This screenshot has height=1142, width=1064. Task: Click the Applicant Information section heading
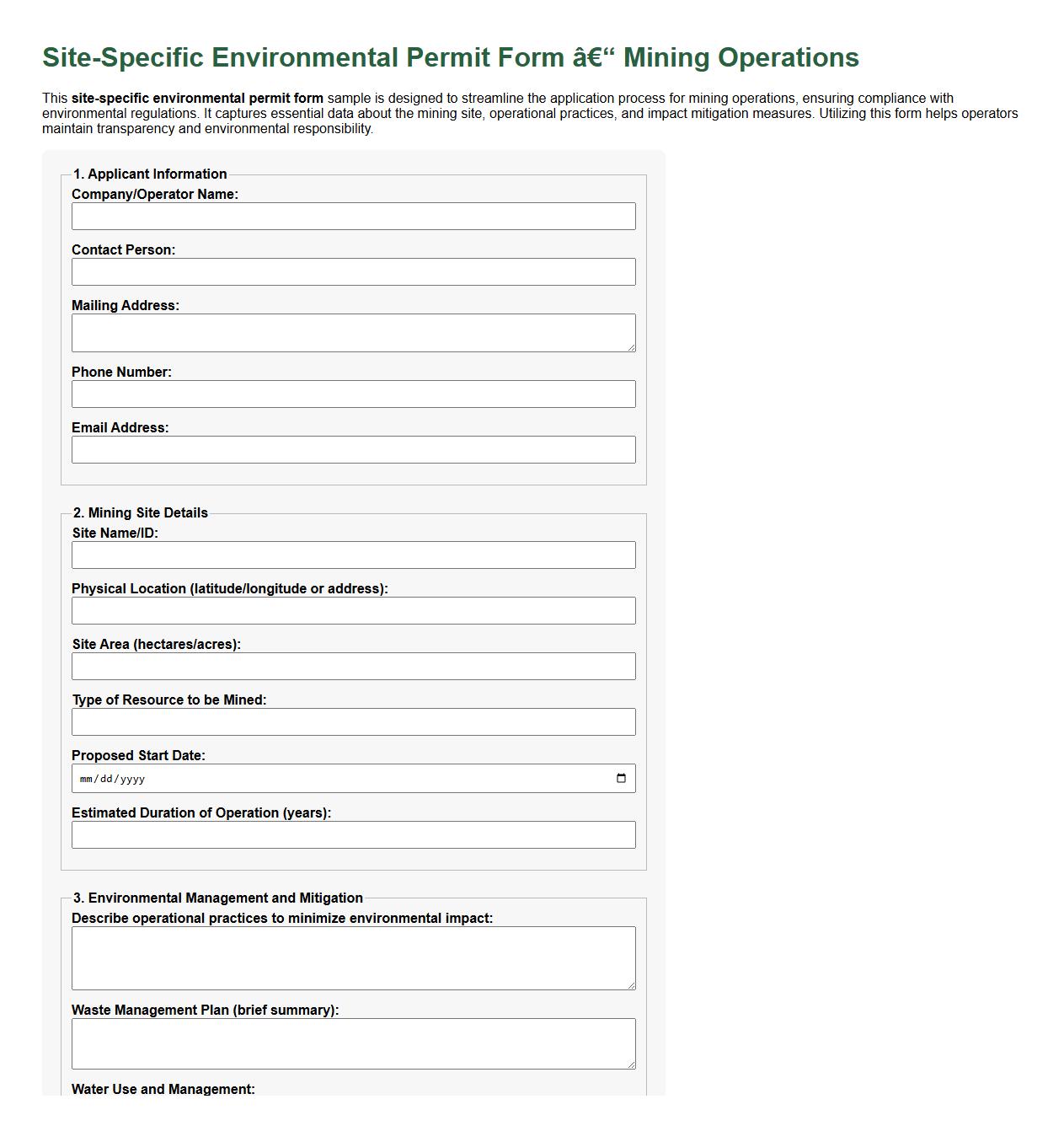[x=151, y=174]
